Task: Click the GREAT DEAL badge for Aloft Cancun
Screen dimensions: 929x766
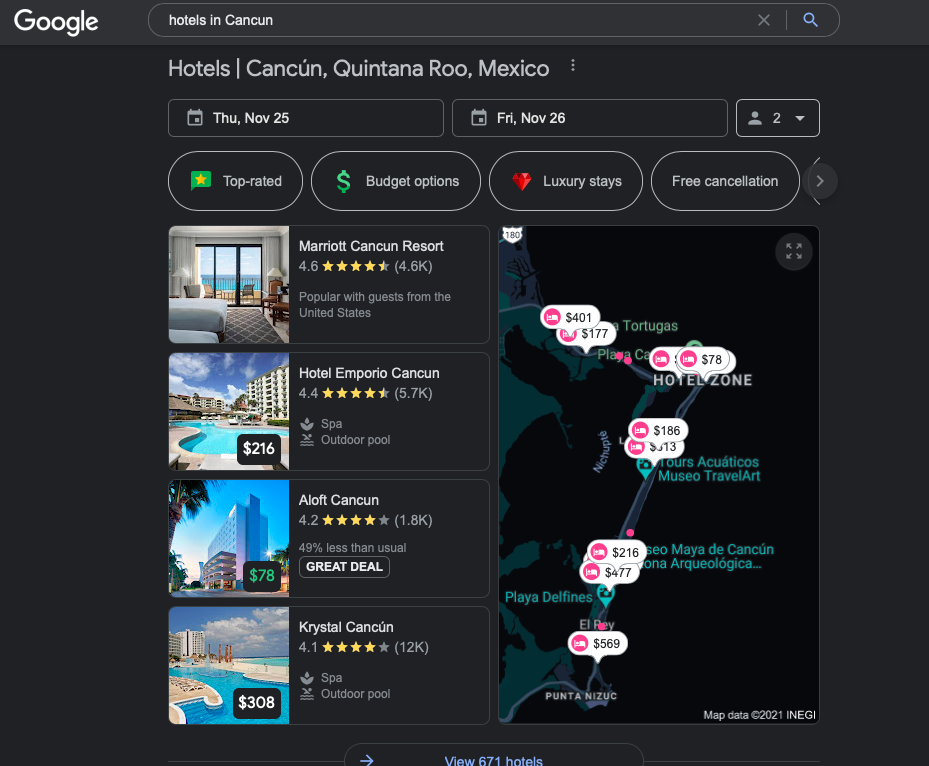Action: pyautogui.click(x=344, y=566)
